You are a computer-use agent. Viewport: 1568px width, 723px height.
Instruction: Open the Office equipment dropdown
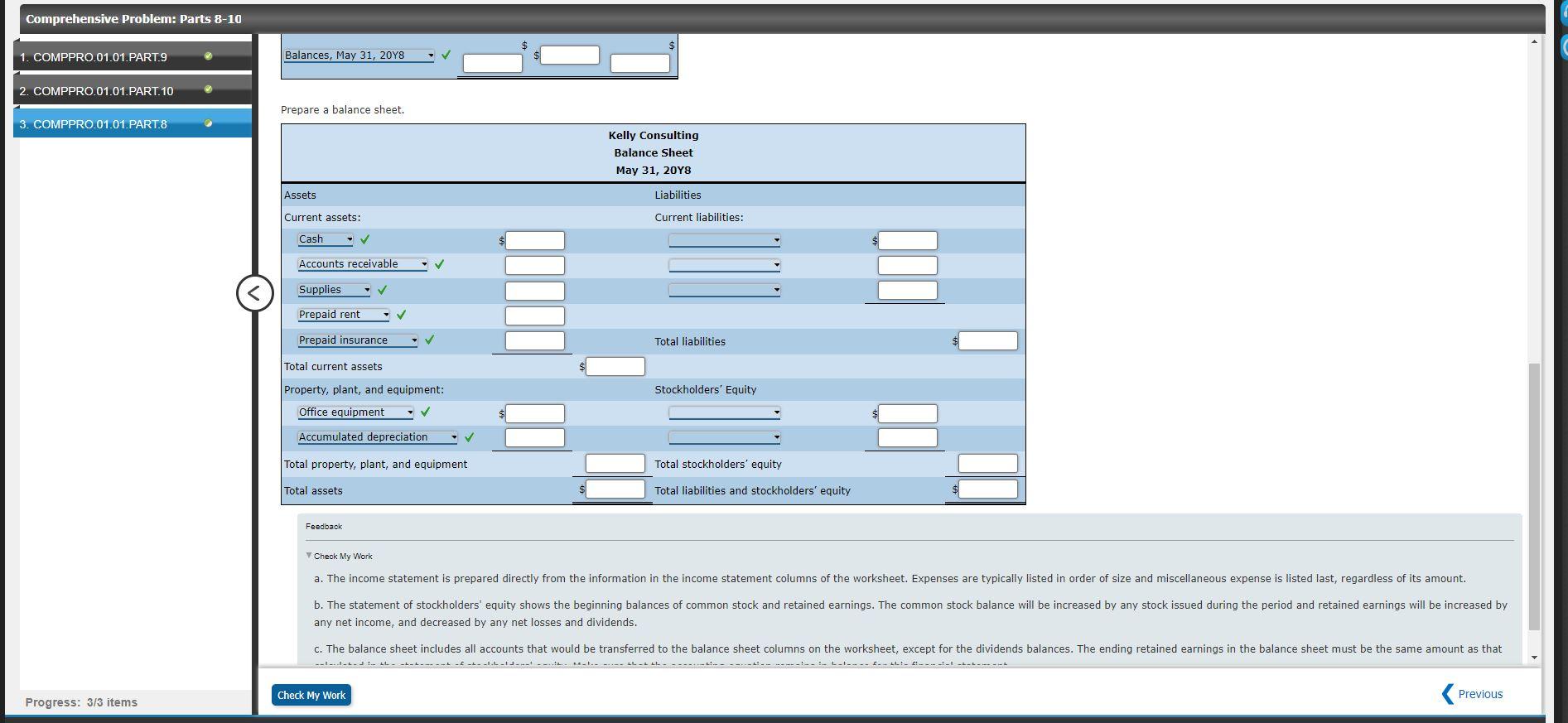coord(356,412)
